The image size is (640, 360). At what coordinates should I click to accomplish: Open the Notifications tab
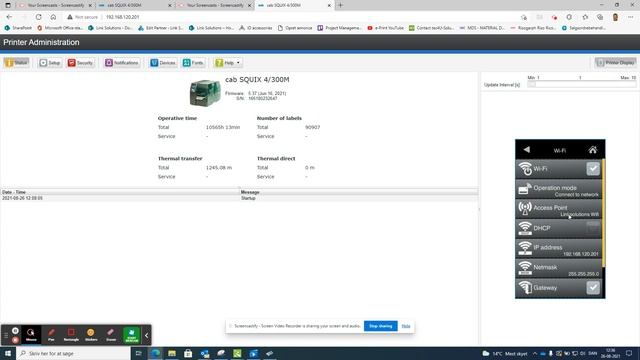point(122,63)
